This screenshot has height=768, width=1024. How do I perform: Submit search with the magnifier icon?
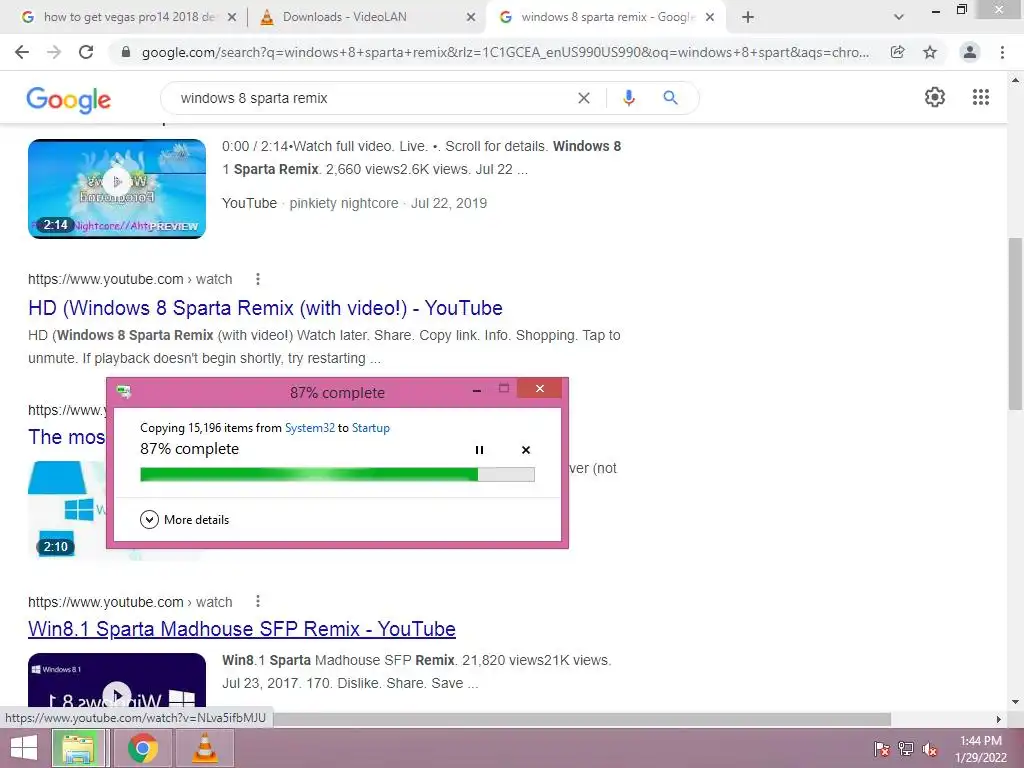pos(670,98)
